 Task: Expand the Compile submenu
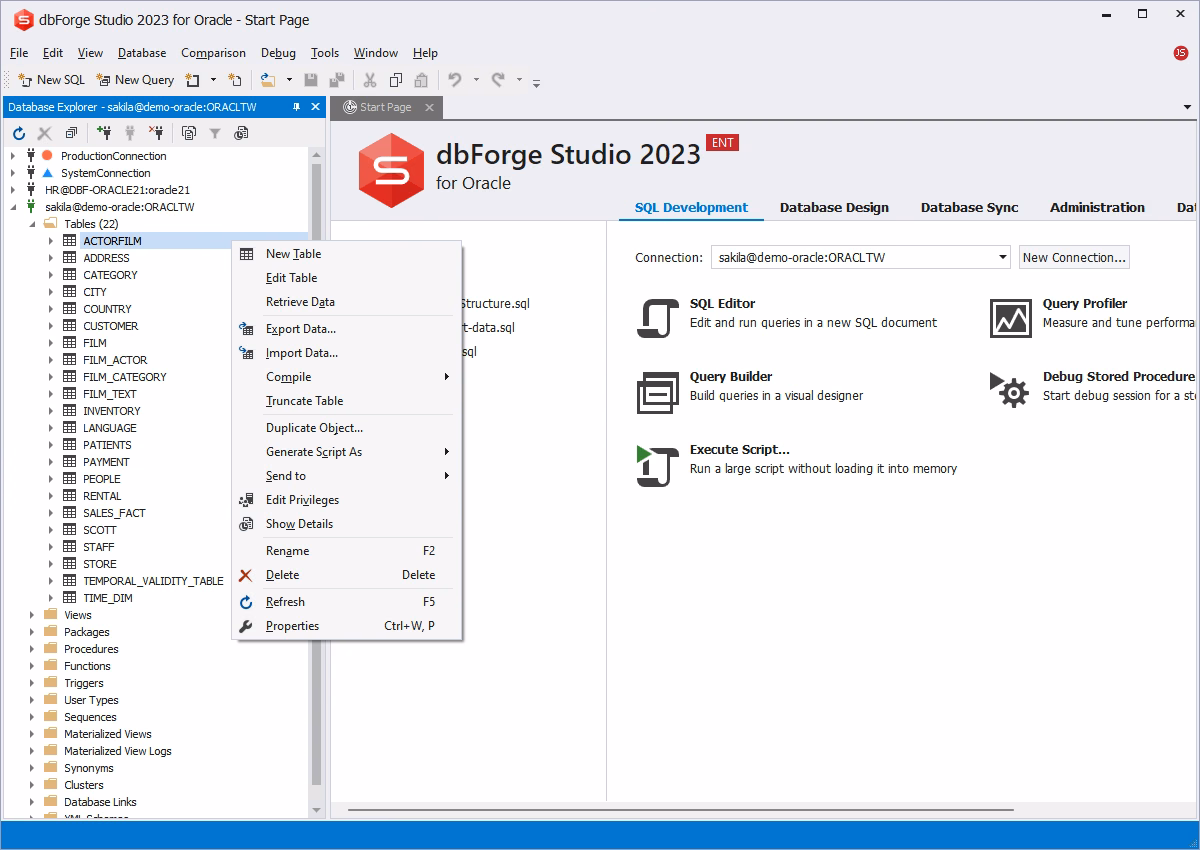coord(347,377)
